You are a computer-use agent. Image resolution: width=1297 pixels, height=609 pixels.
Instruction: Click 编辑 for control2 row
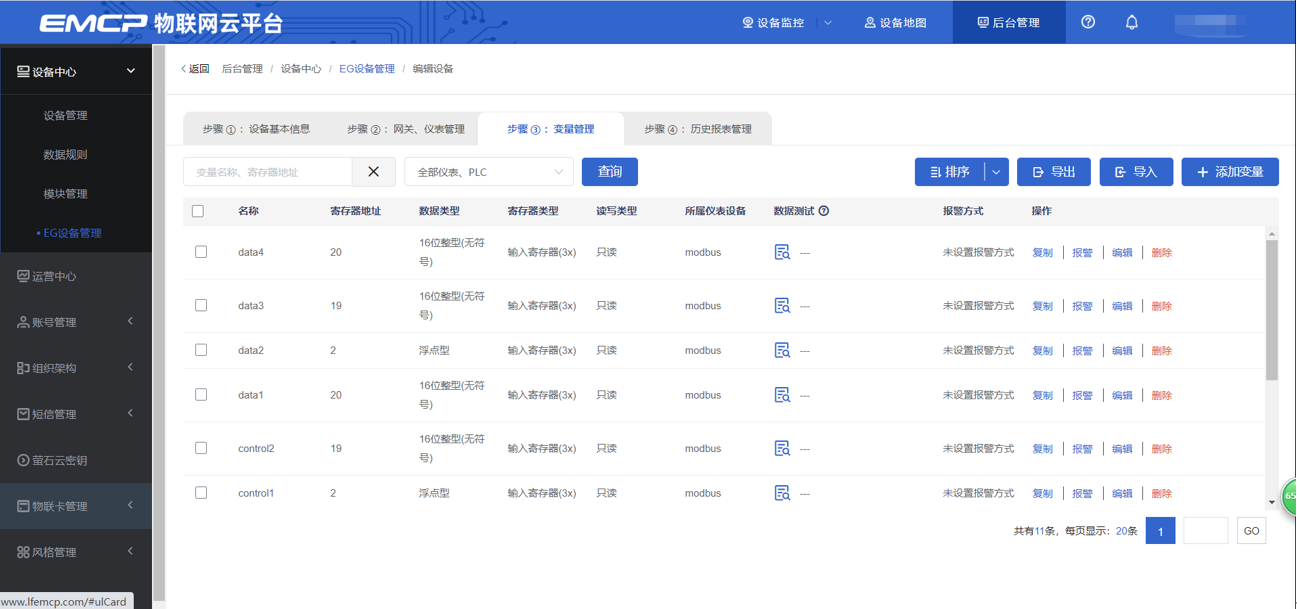pyautogui.click(x=1122, y=449)
